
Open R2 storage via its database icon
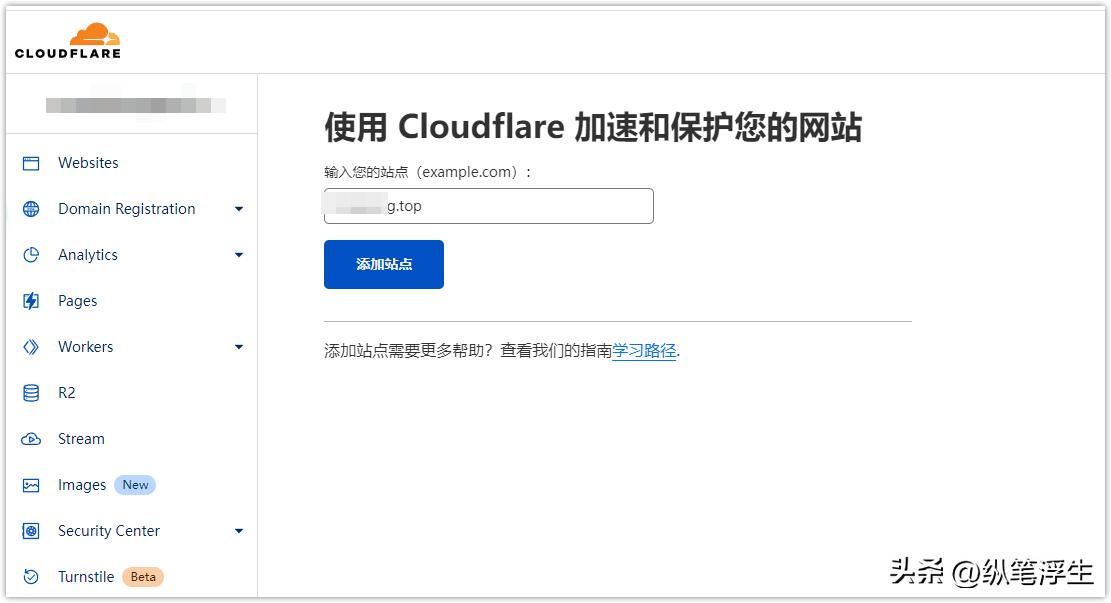coord(31,392)
